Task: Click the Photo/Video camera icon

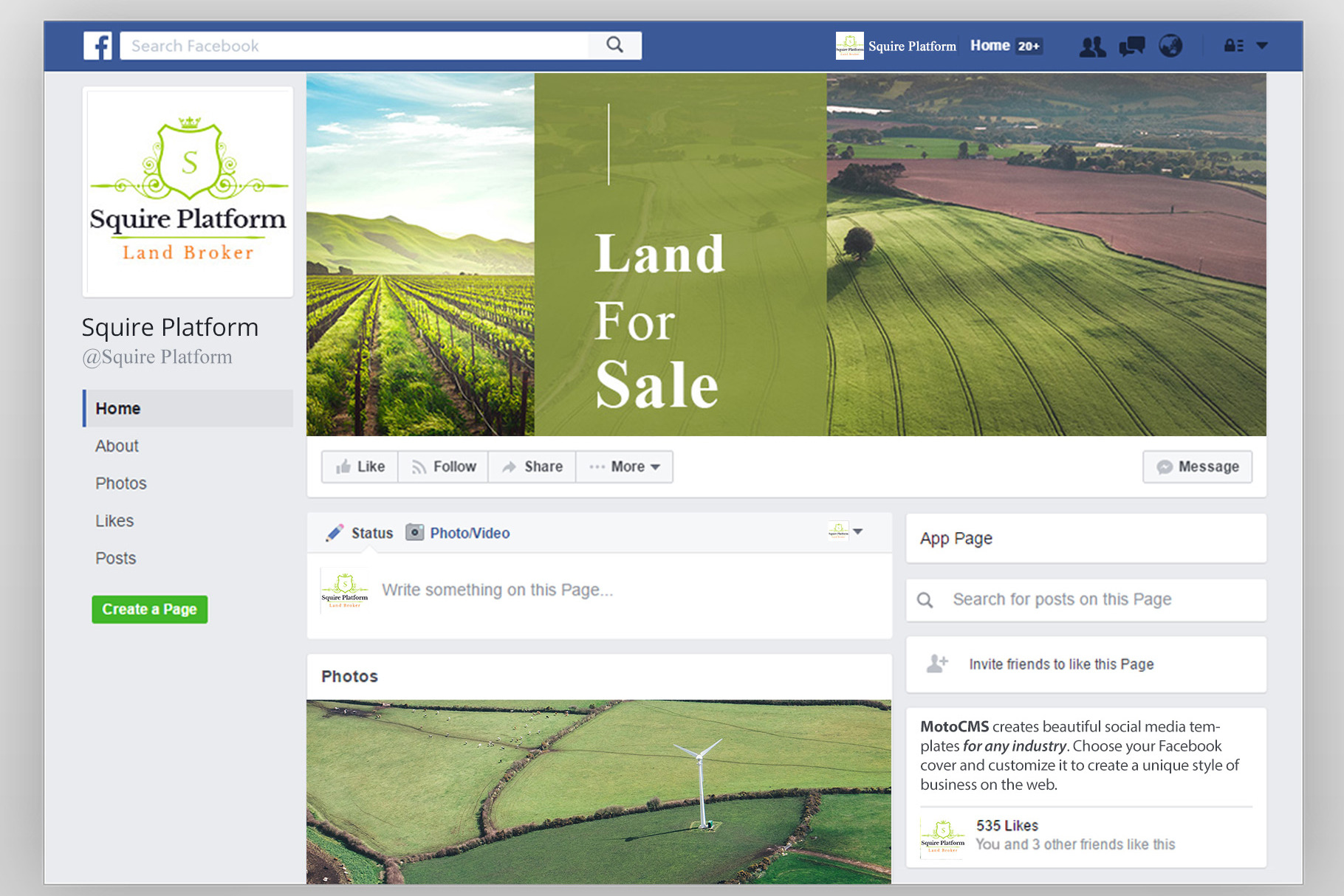Action: tap(415, 532)
